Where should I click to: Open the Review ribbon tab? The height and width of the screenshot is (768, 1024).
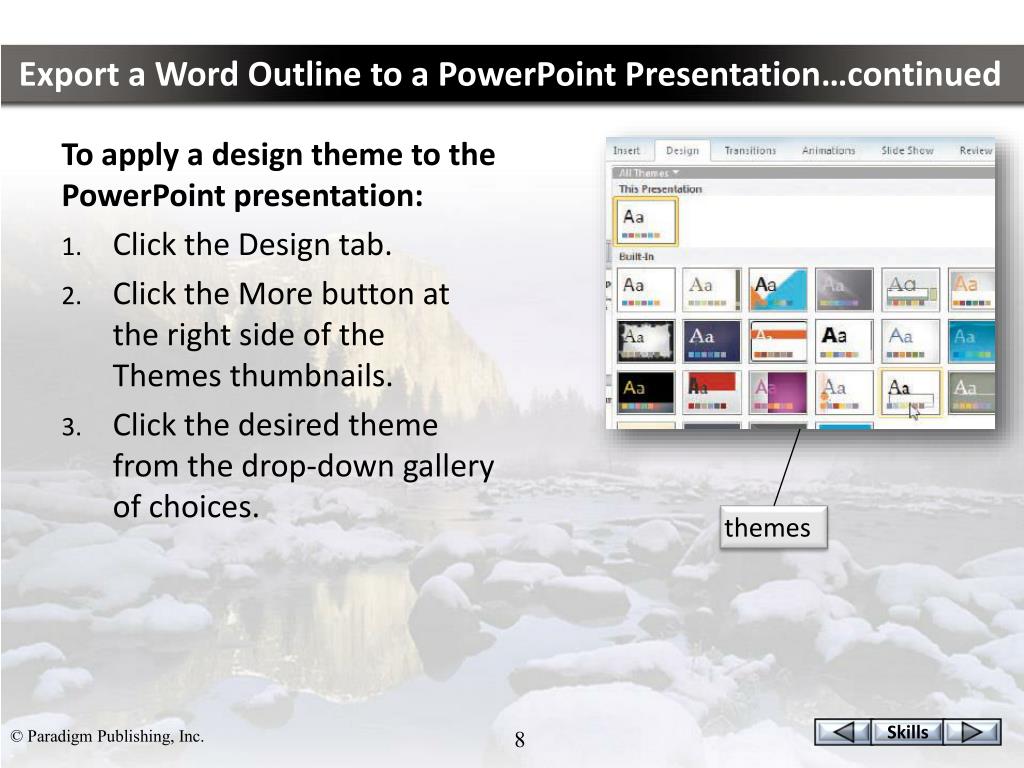point(976,150)
